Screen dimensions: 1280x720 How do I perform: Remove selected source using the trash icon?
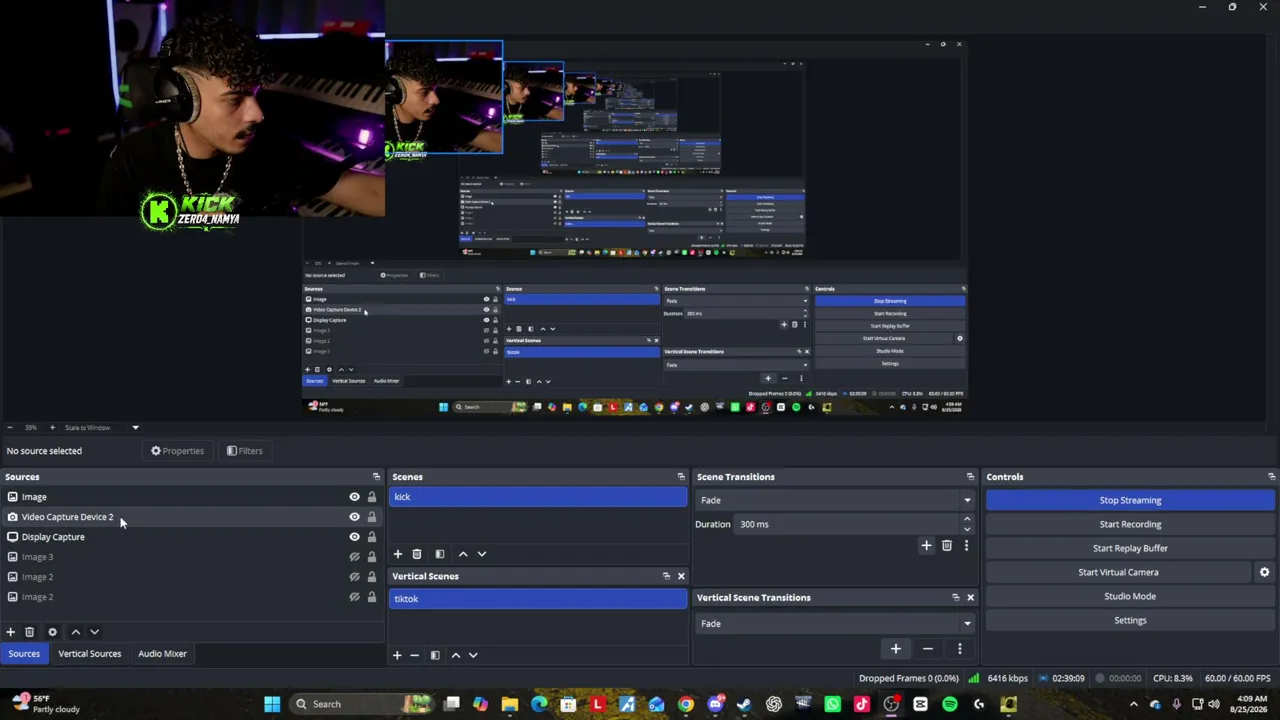point(29,632)
